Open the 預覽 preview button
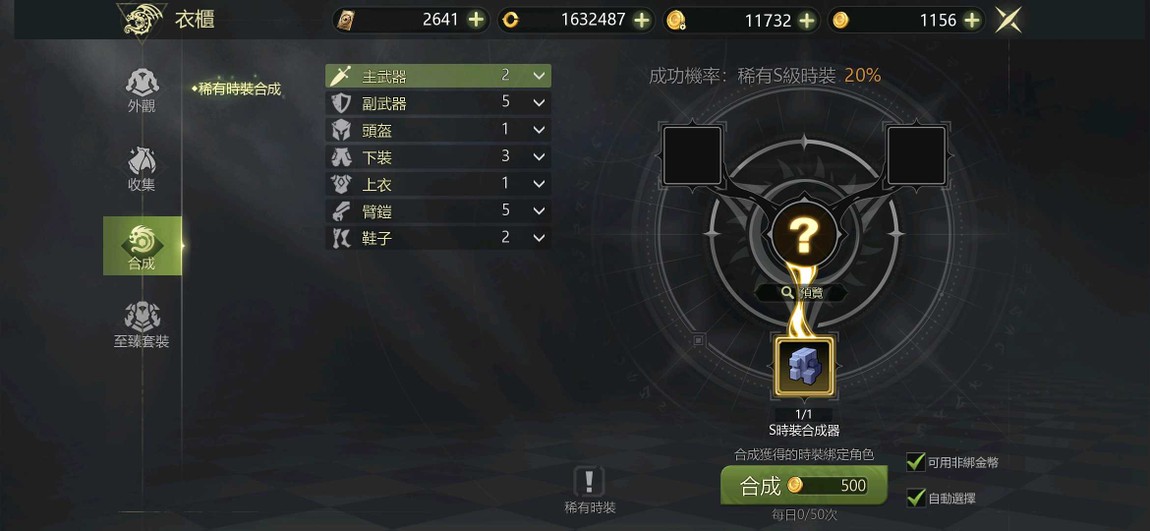This screenshot has width=1150, height=531. 802,293
